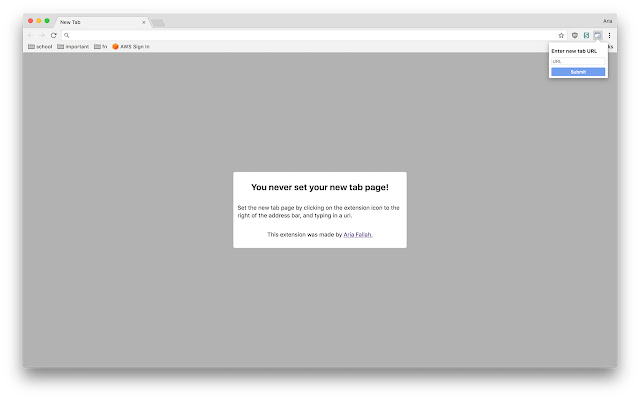Open the green S extension icon

(586, 36)
